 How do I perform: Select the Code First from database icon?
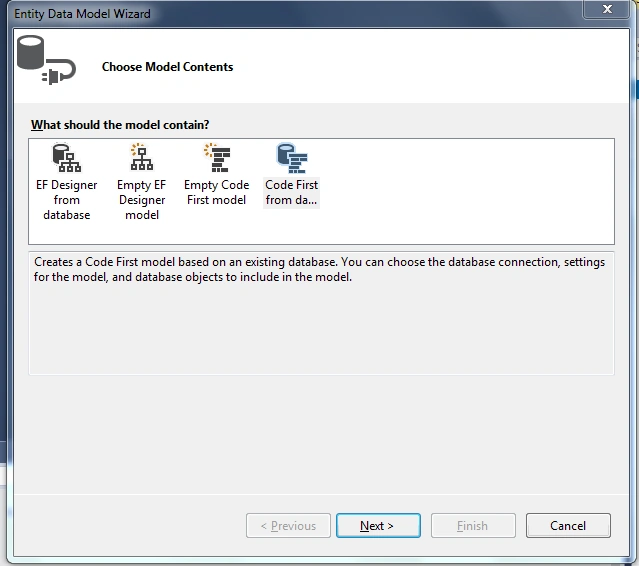pyautogui.click(x=292, y=158)
